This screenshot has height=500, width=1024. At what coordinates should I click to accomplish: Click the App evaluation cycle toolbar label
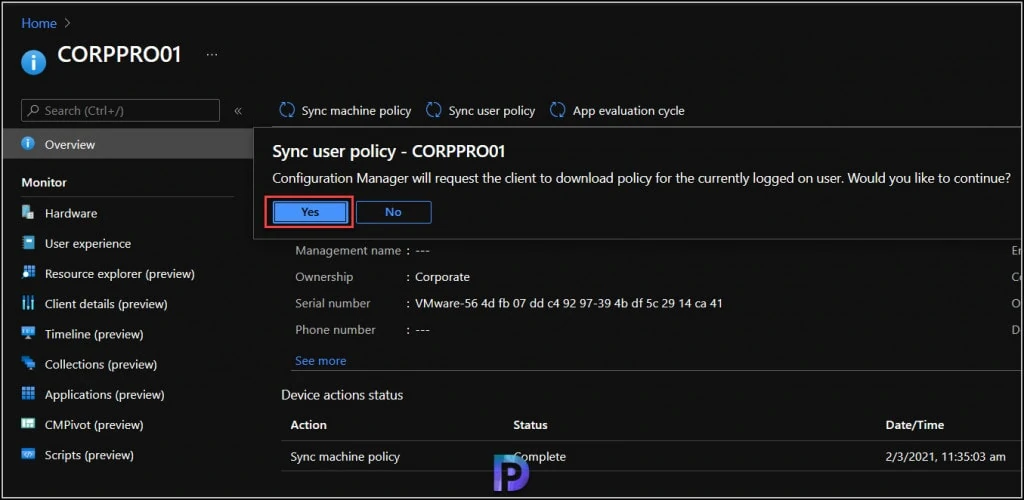629,111
